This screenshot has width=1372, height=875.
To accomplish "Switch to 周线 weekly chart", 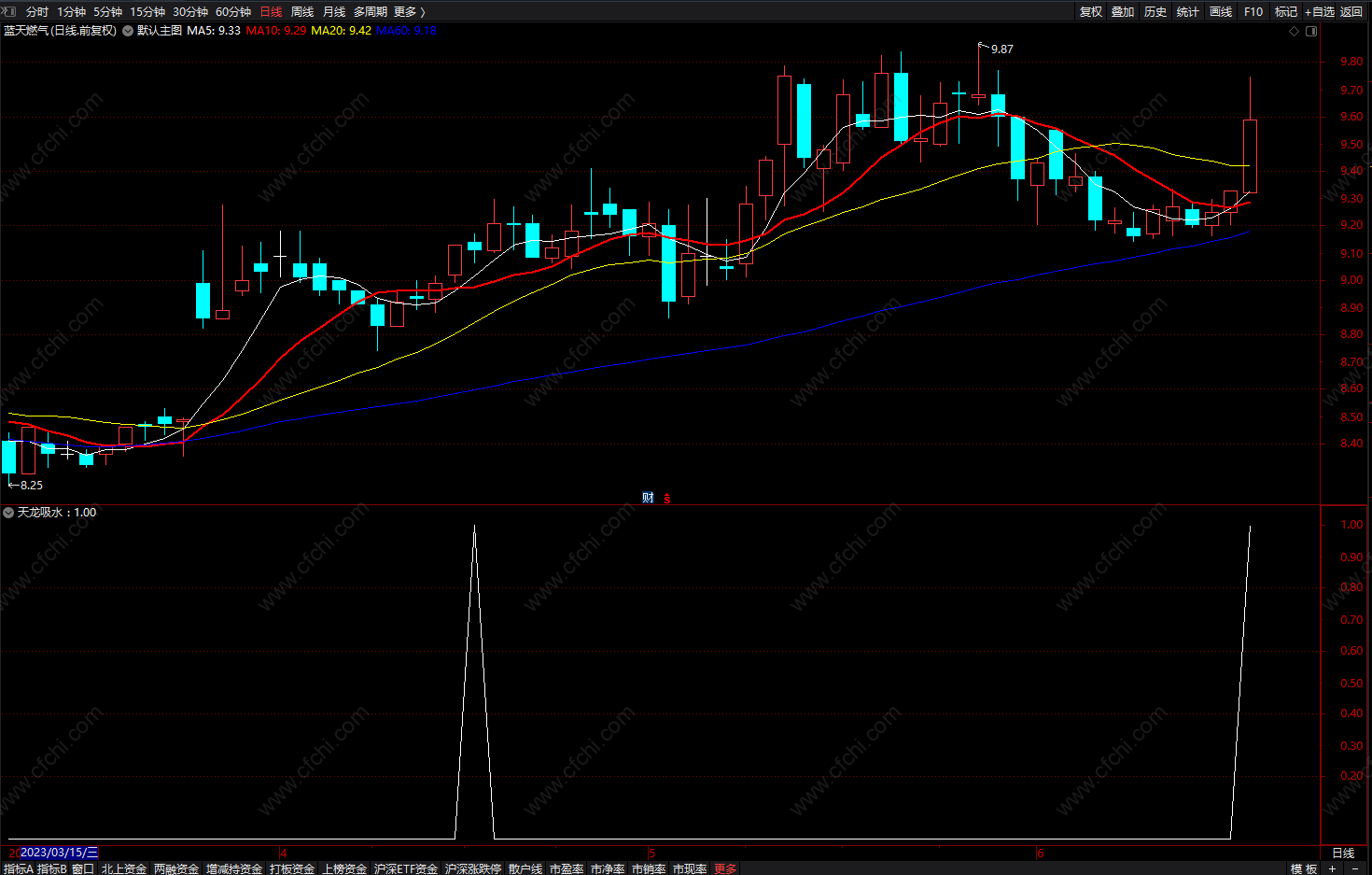I will point(302,11).
